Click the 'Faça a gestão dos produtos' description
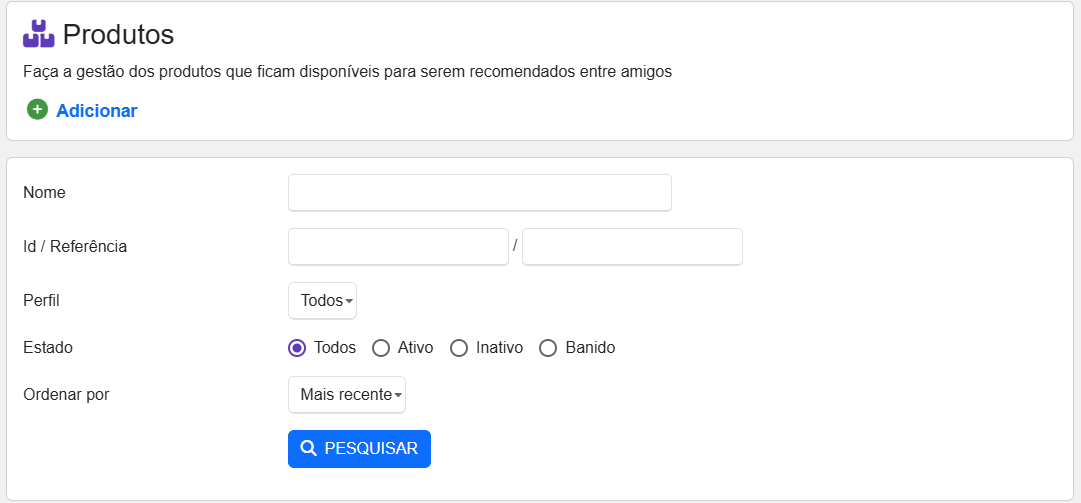 pyautogui.click(x=347, y=72)
